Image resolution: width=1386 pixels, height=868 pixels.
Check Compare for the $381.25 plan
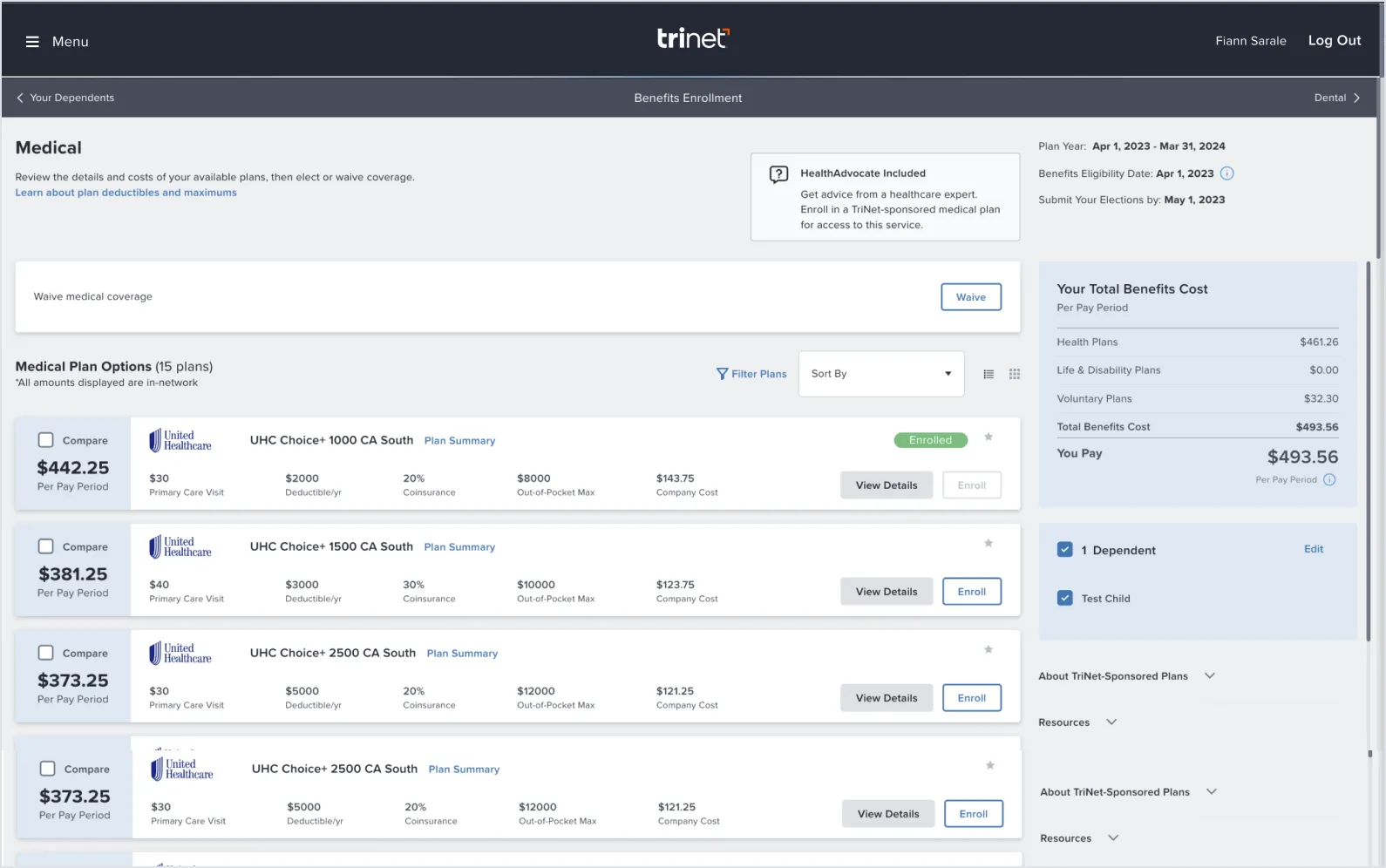point(46,546)
